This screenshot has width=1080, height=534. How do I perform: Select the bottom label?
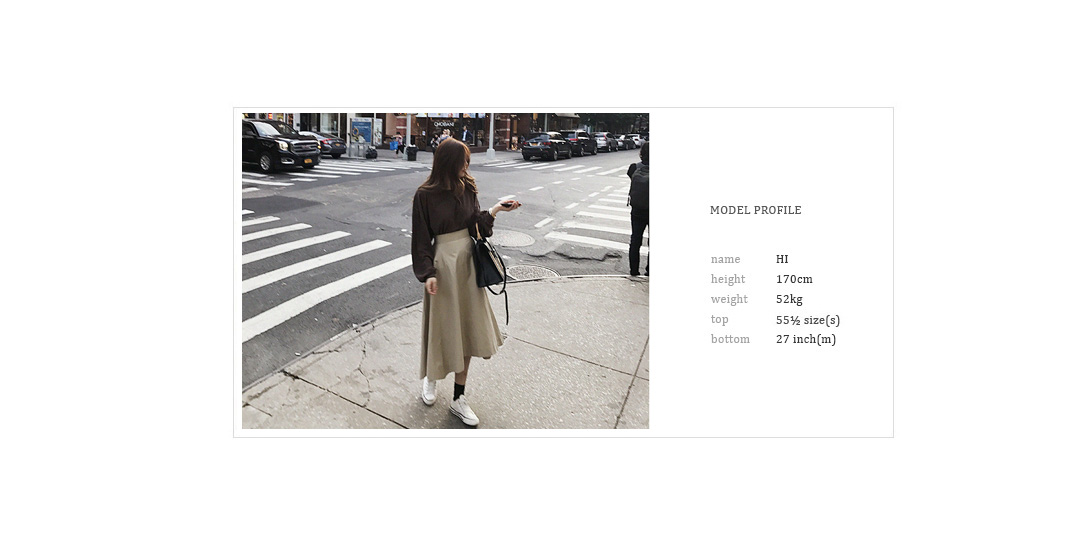[730, 339]
